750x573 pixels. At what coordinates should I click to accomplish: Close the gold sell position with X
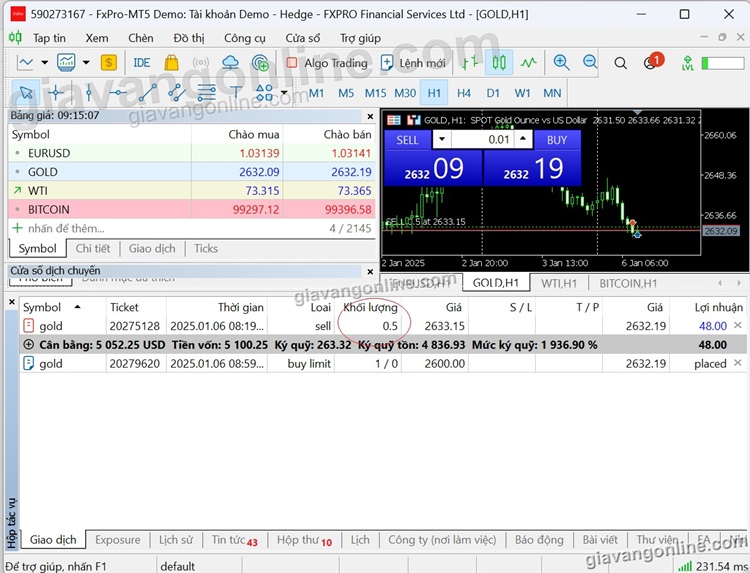738,326
